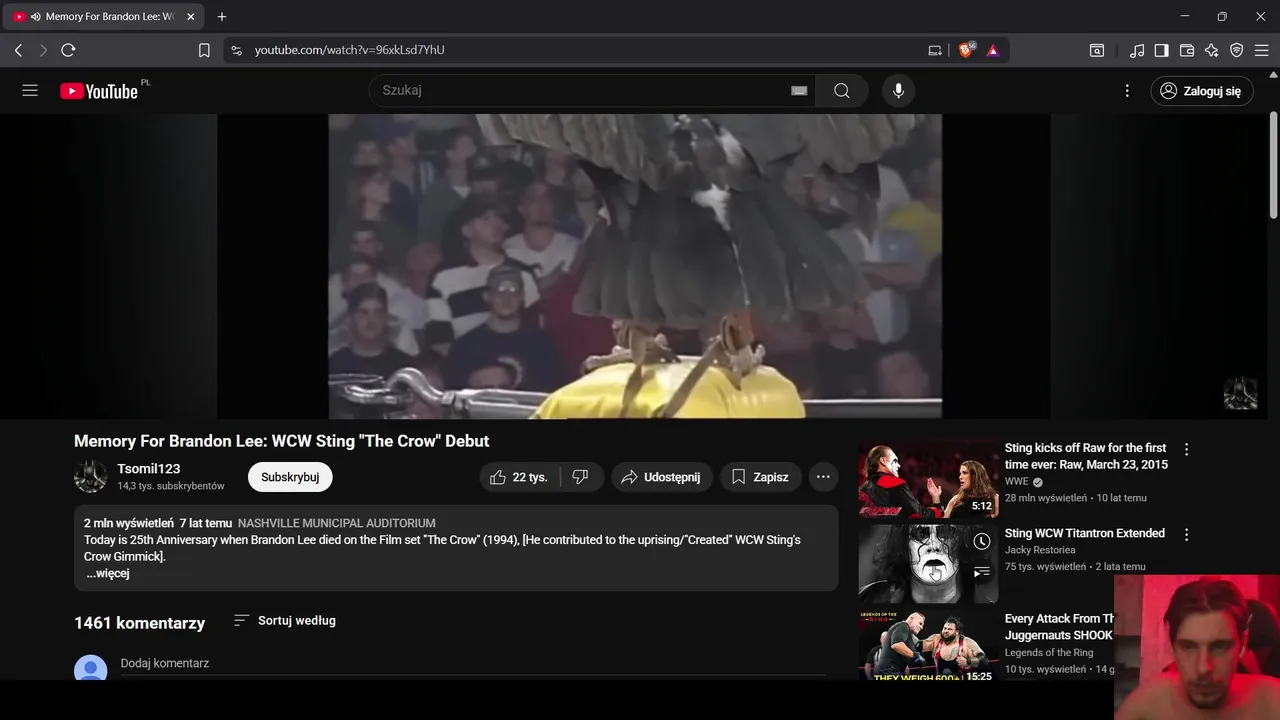Open more actions ellipsis under video
The image size is (1280, 720).
click(823, 477)
